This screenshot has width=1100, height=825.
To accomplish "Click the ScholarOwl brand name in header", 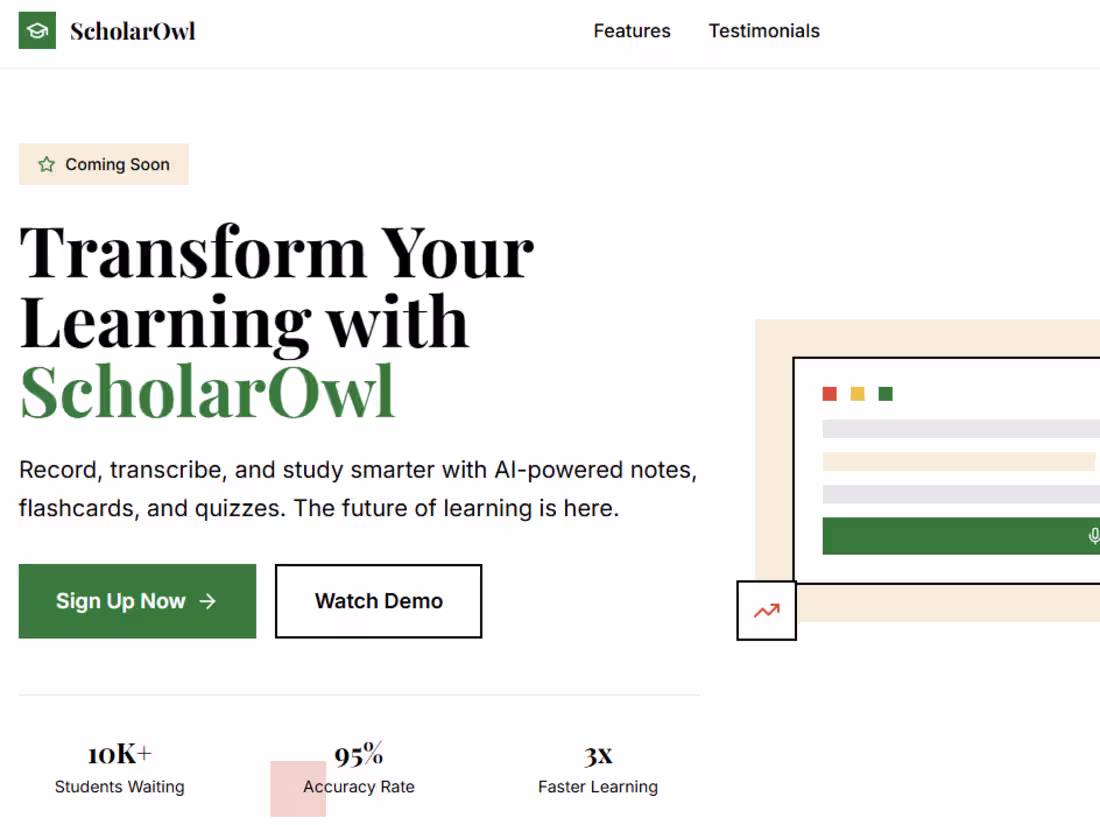I will 133,31.
